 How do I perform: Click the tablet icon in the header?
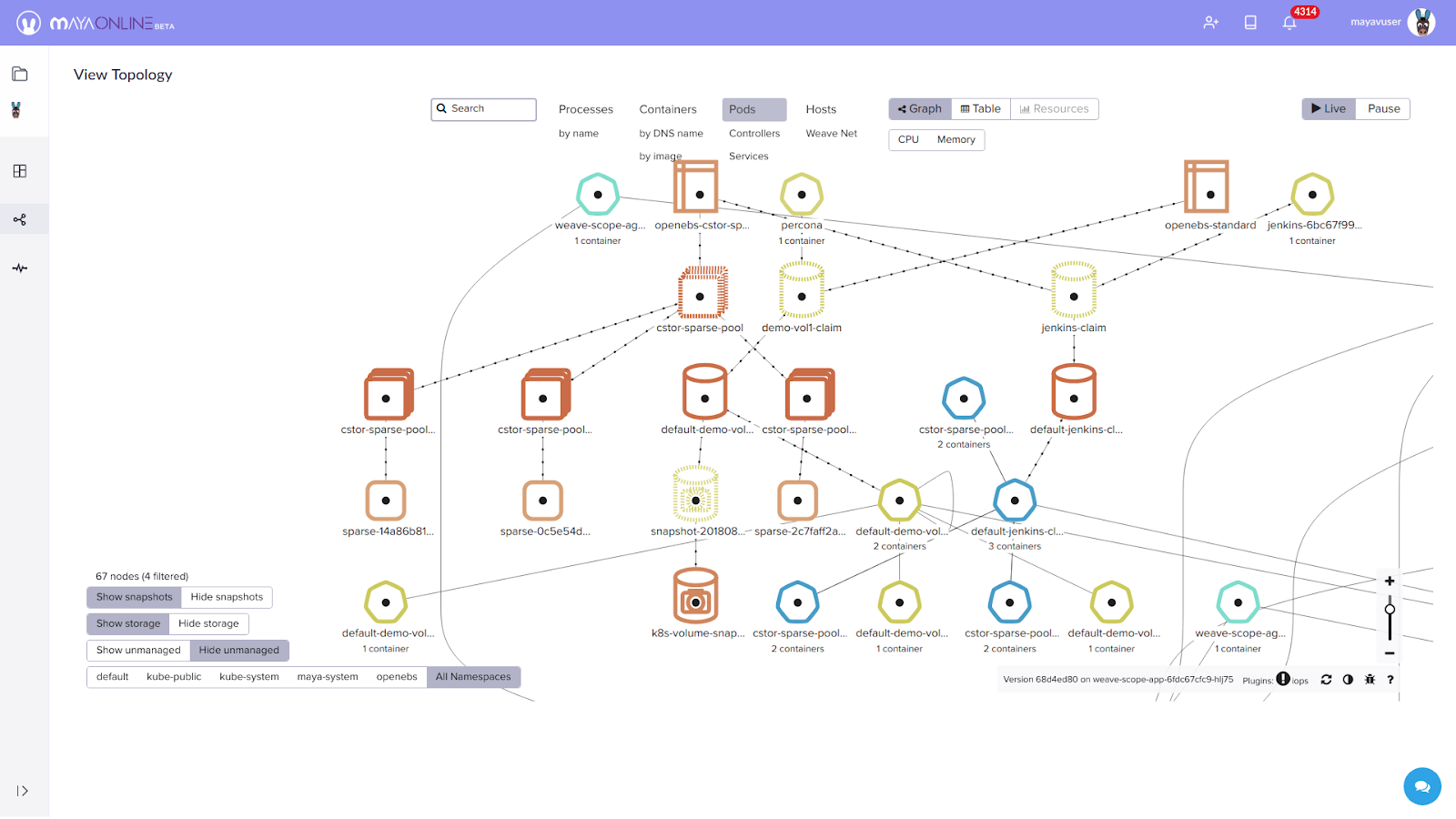point(1250,23)
